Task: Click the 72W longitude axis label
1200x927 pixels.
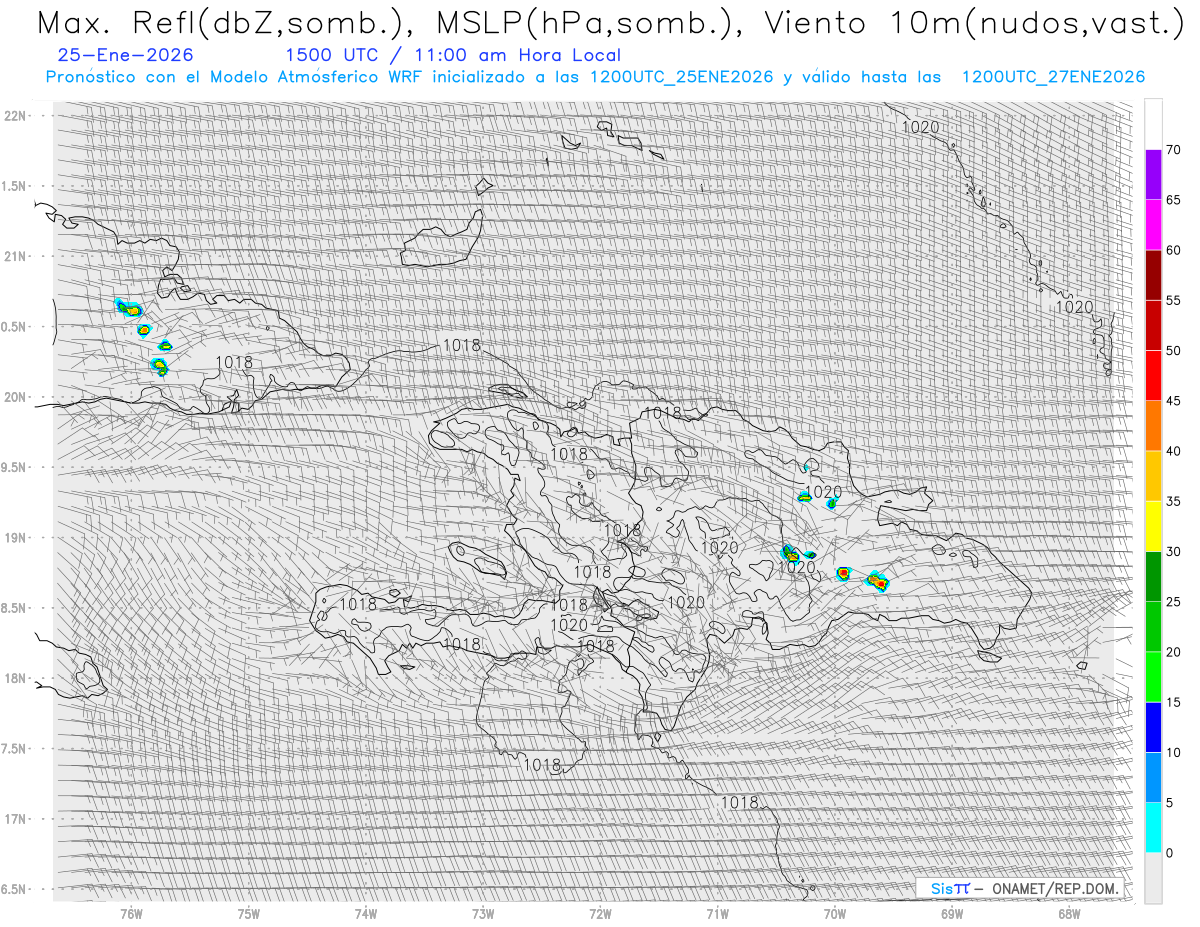Action: point(600,914)
